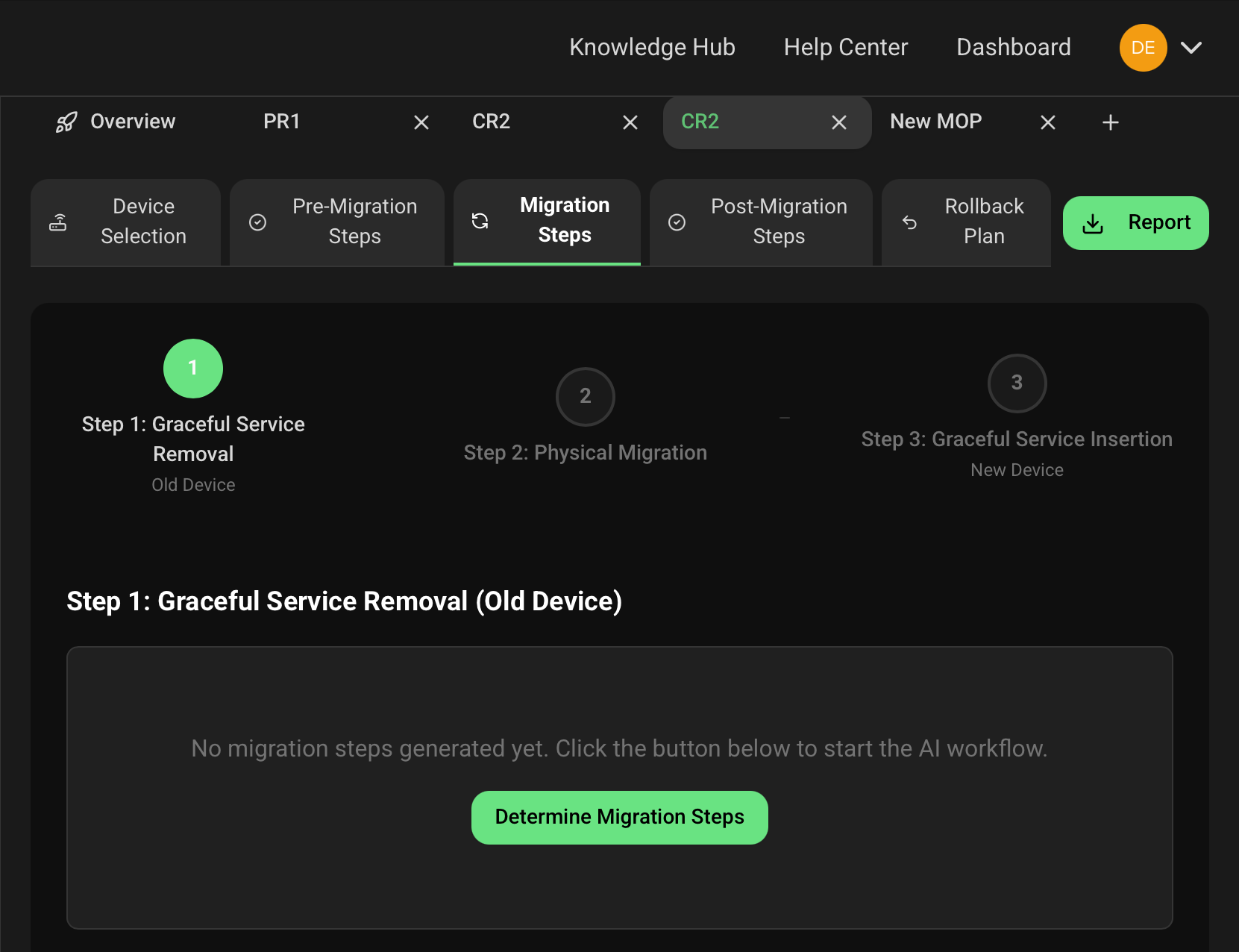The height and width of the screenshot is (952, 1239).
Task: Click the Determine Migration Steps button
Action: [x=620, y=818]
